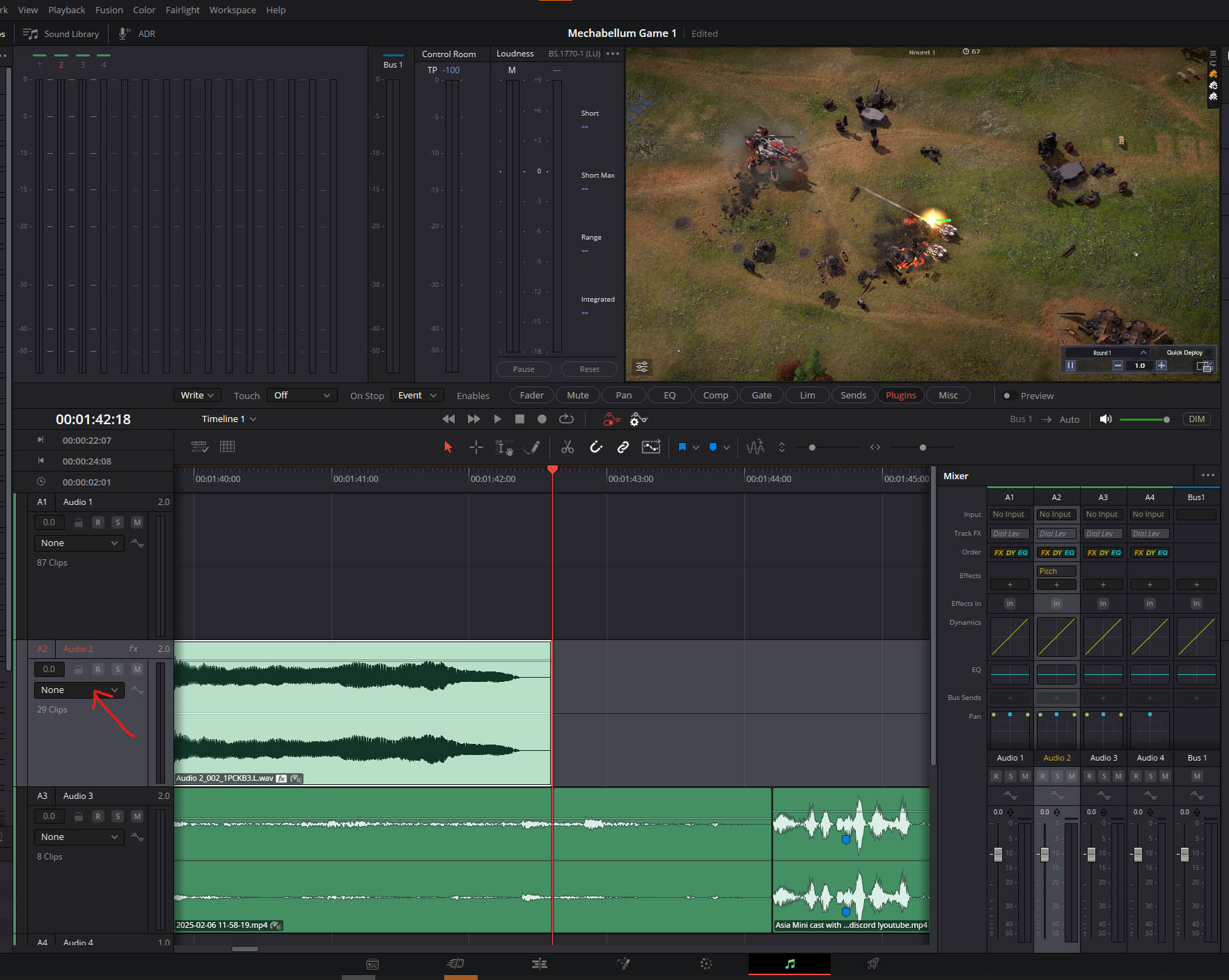Click the Stop button in transport
The image size is (1229, 980).
tap(519, 419)
